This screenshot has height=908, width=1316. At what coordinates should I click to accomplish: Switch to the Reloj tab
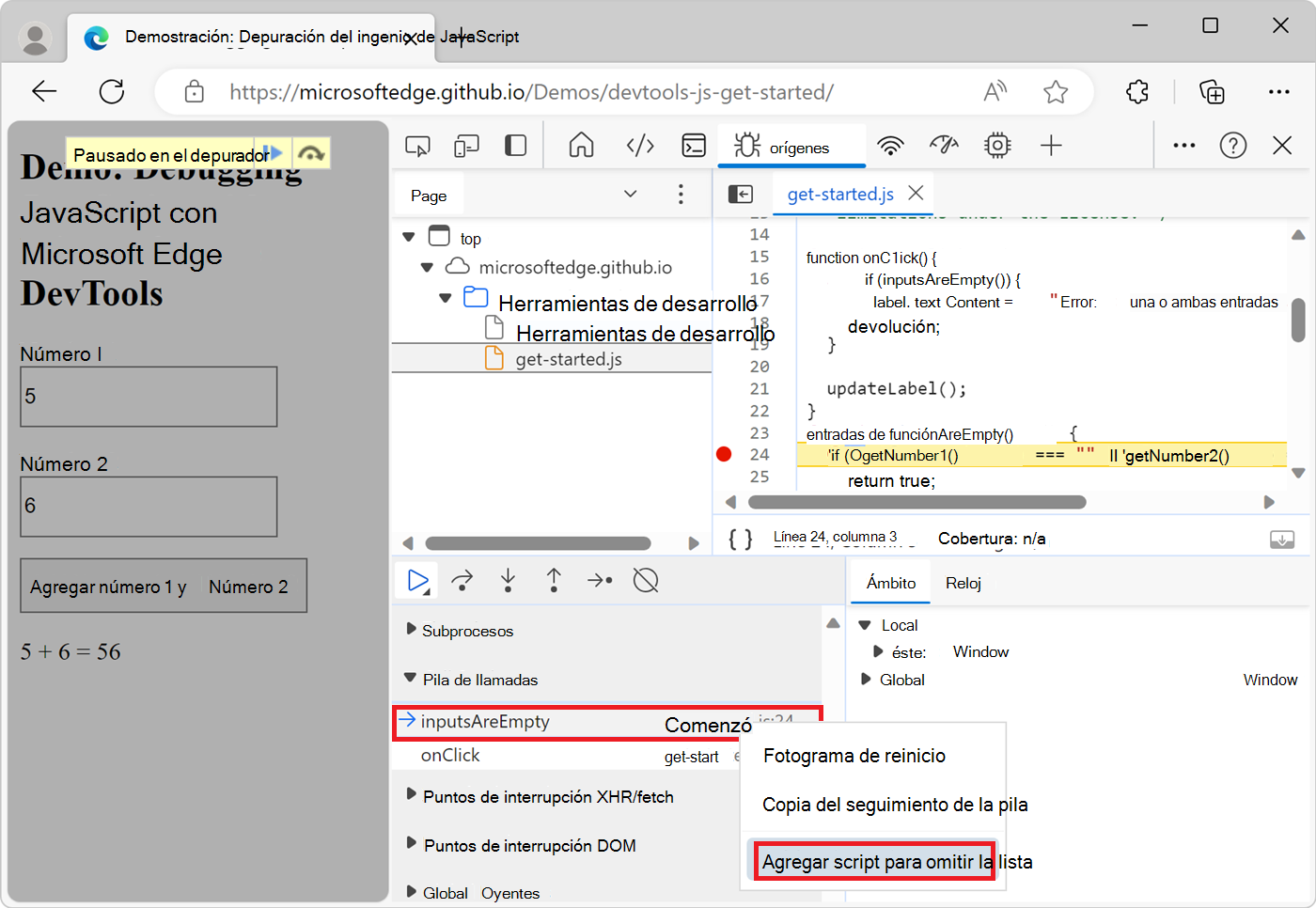963,582
